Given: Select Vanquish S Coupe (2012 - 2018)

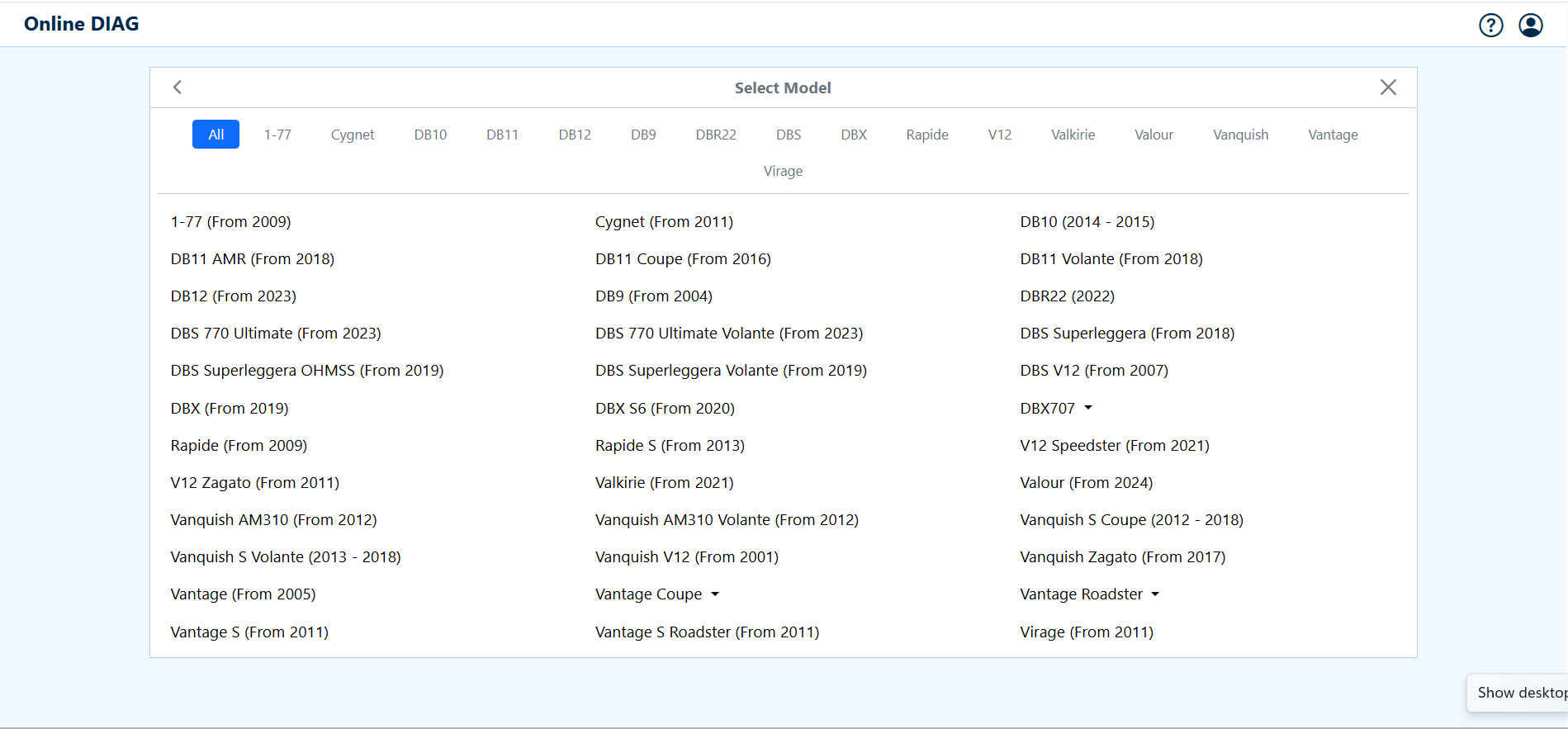Looking at the screenshot, I should tap(1131, 520).
